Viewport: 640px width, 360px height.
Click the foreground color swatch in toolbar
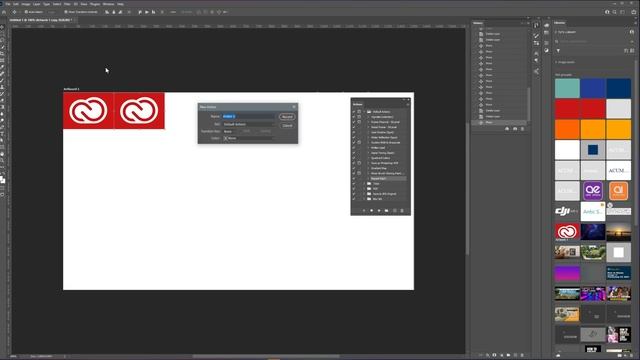point(2,178)
